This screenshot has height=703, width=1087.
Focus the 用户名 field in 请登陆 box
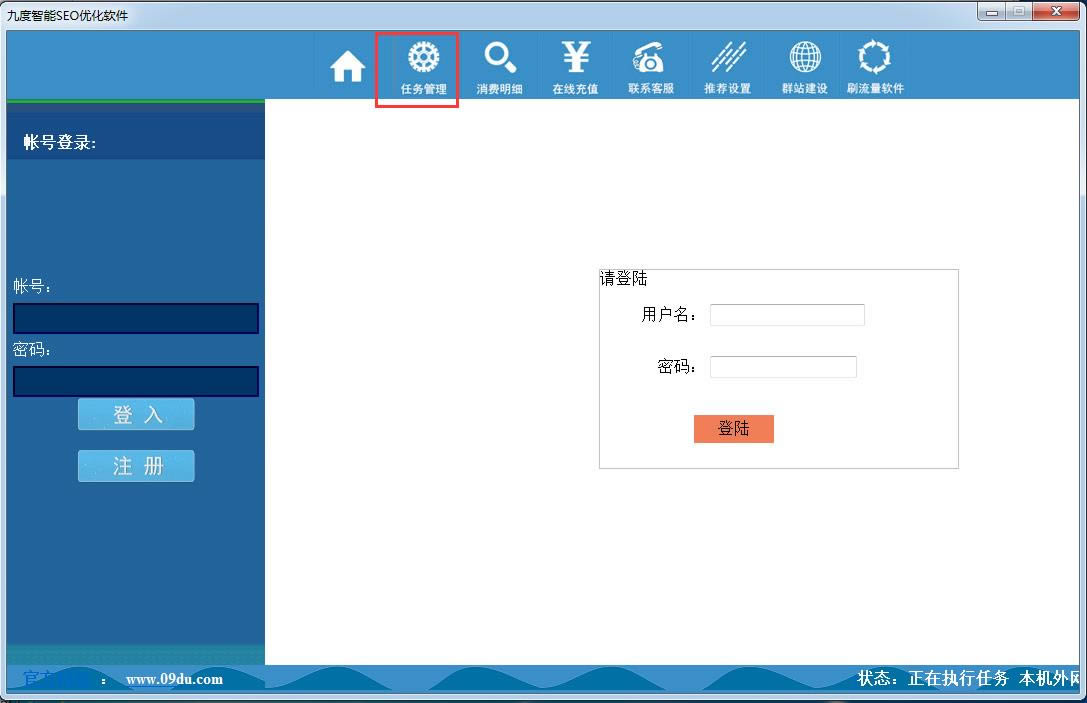coord(787,315)
